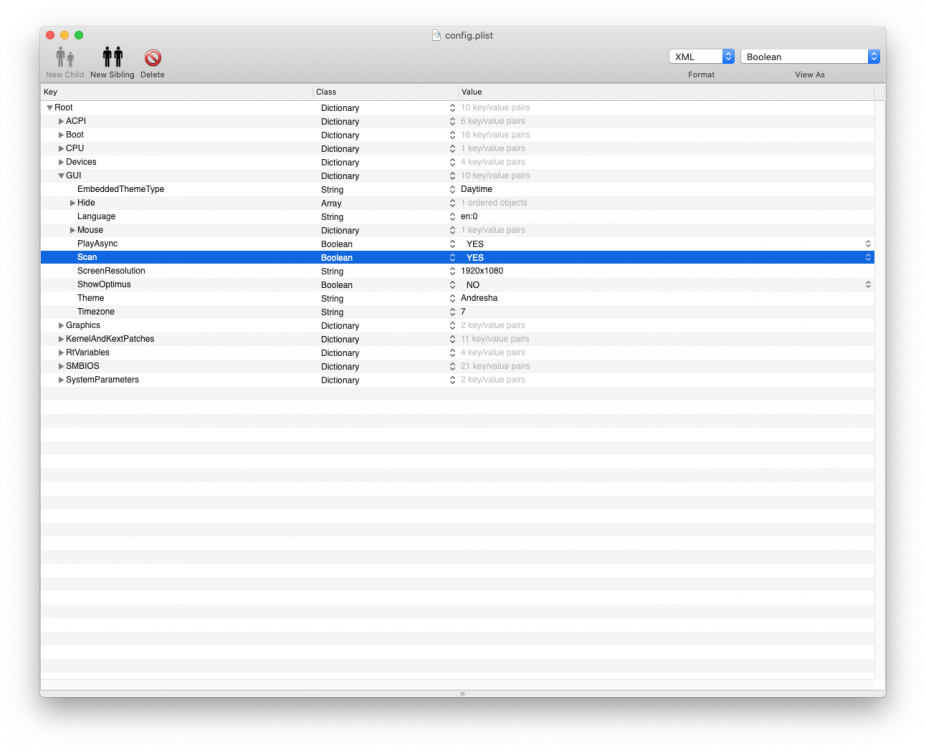Expand the Hide array
926x750 pixels.
coord(73,203)
